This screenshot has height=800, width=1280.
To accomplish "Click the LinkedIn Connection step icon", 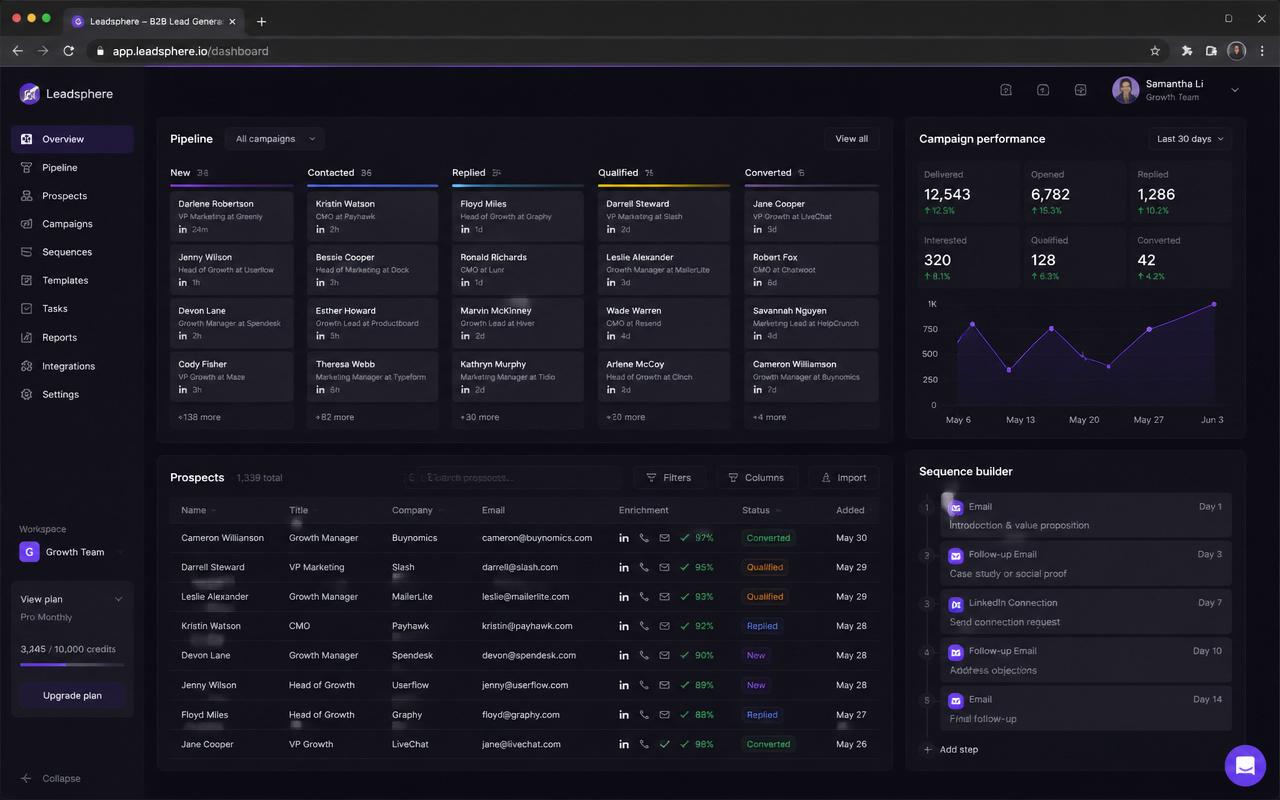I will (x=956, y=604).
